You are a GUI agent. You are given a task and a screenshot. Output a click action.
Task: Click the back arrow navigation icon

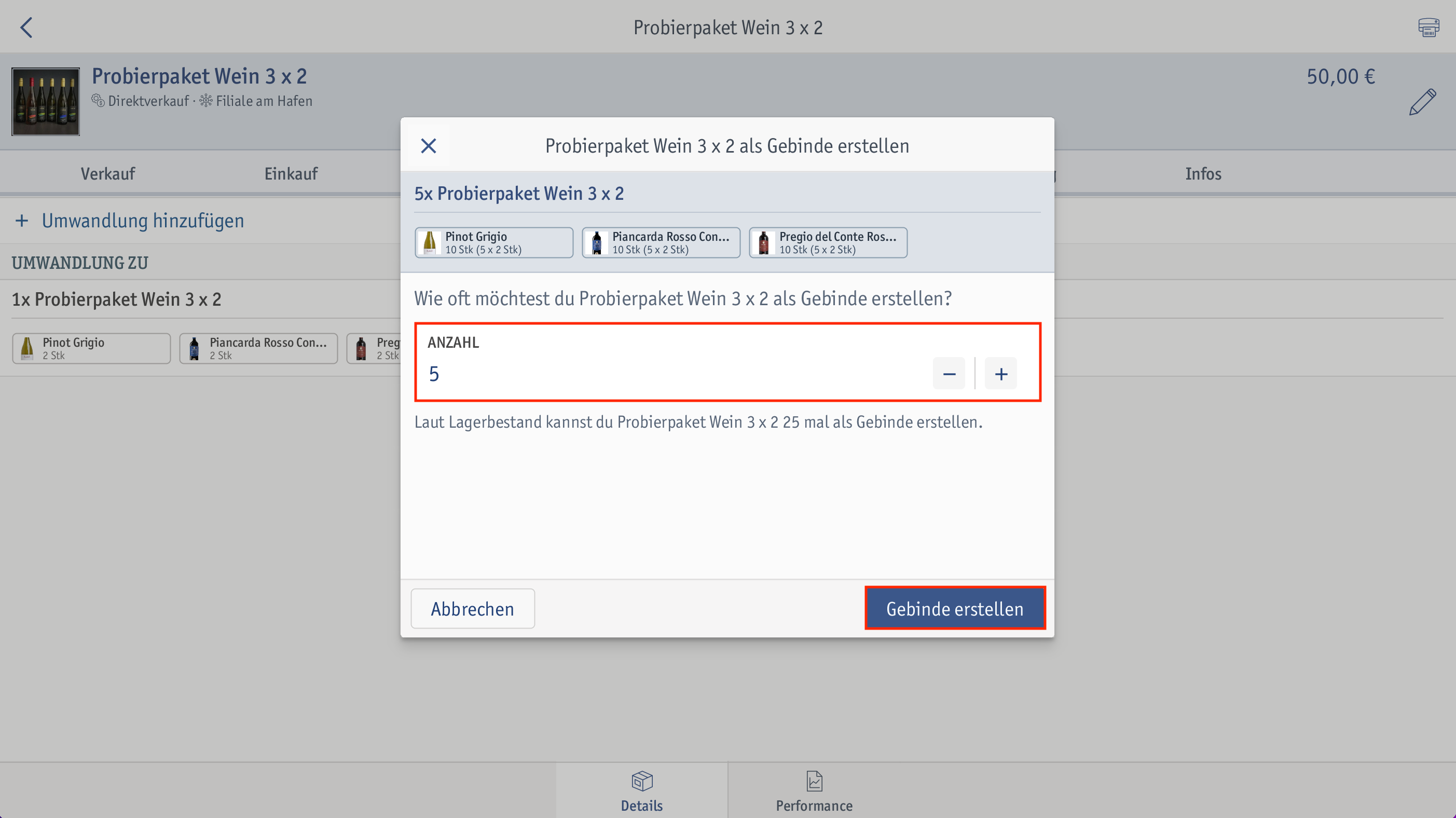click(27, 27)
